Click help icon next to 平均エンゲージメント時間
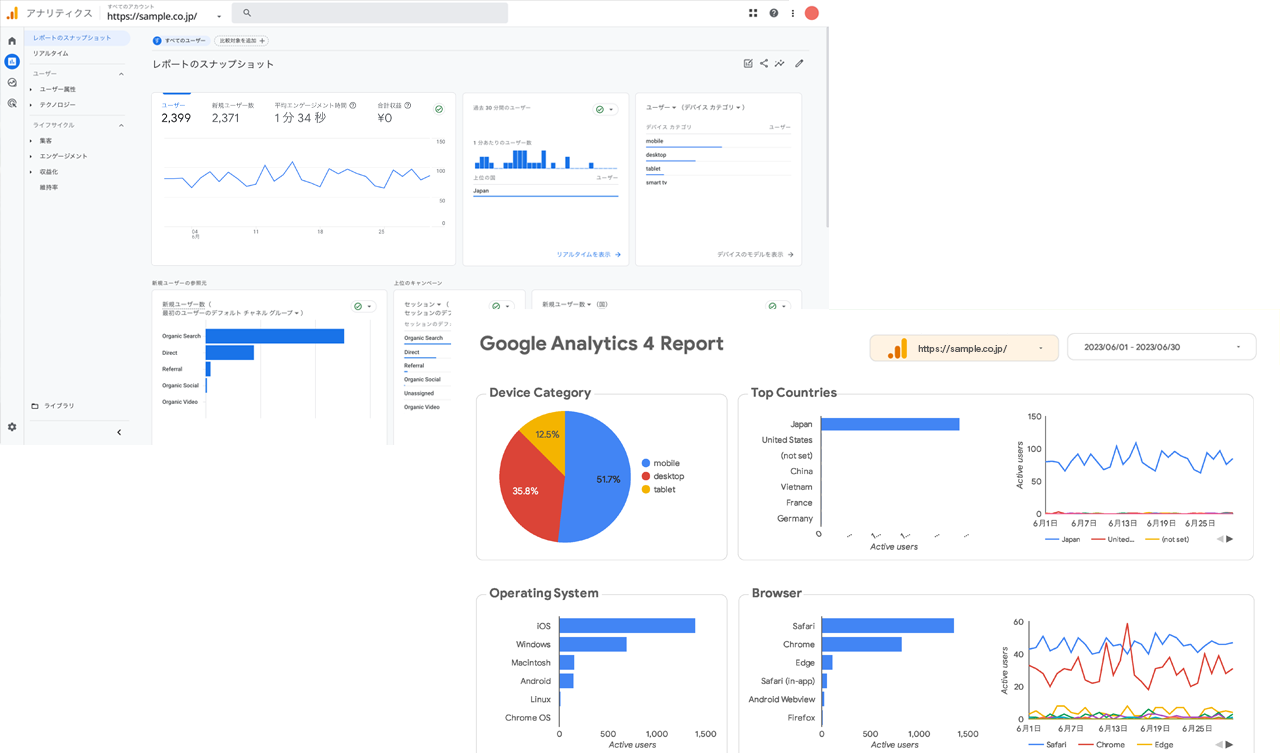 353,105
